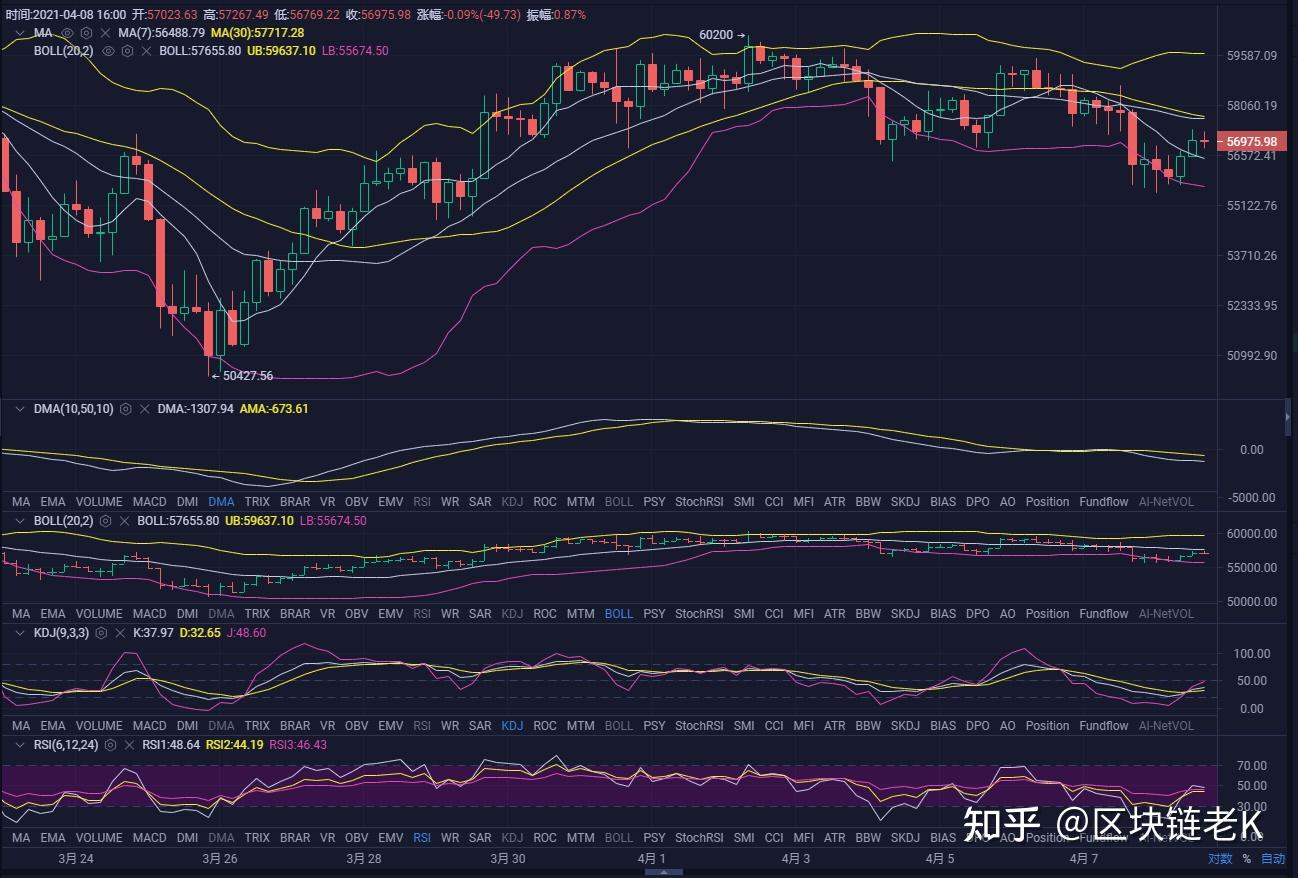
Task: Collapse the DMA(10,50,10) pane chevron
Action: point(19,409)
